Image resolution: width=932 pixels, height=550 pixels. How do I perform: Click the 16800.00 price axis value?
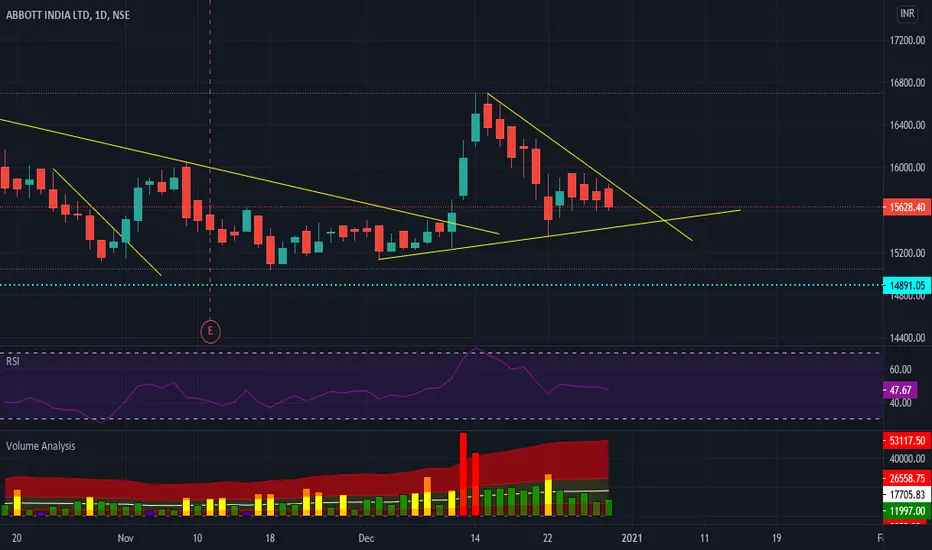(x=907, y=83)
